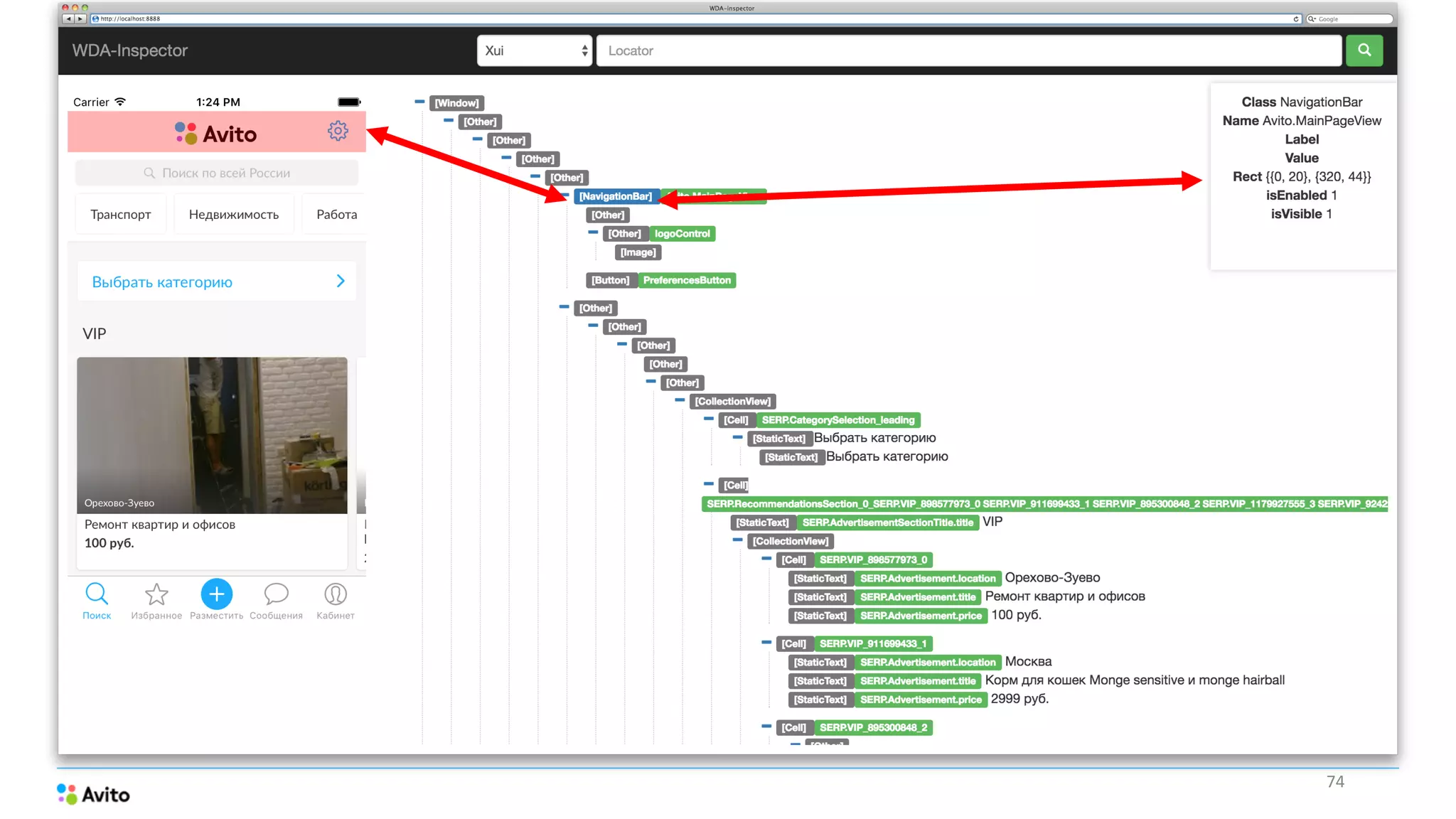Screen dimensions: 1456x819
Task: Tap the Транспорт category button
Action: (121, 215)
